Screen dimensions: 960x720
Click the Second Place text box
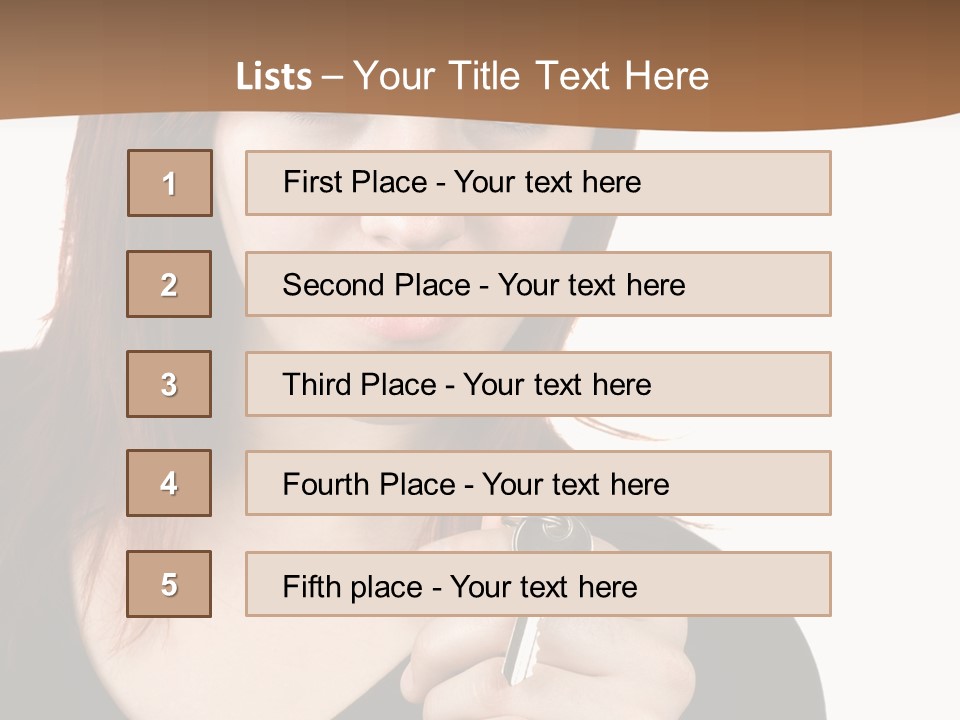click(x=538, y=284)
